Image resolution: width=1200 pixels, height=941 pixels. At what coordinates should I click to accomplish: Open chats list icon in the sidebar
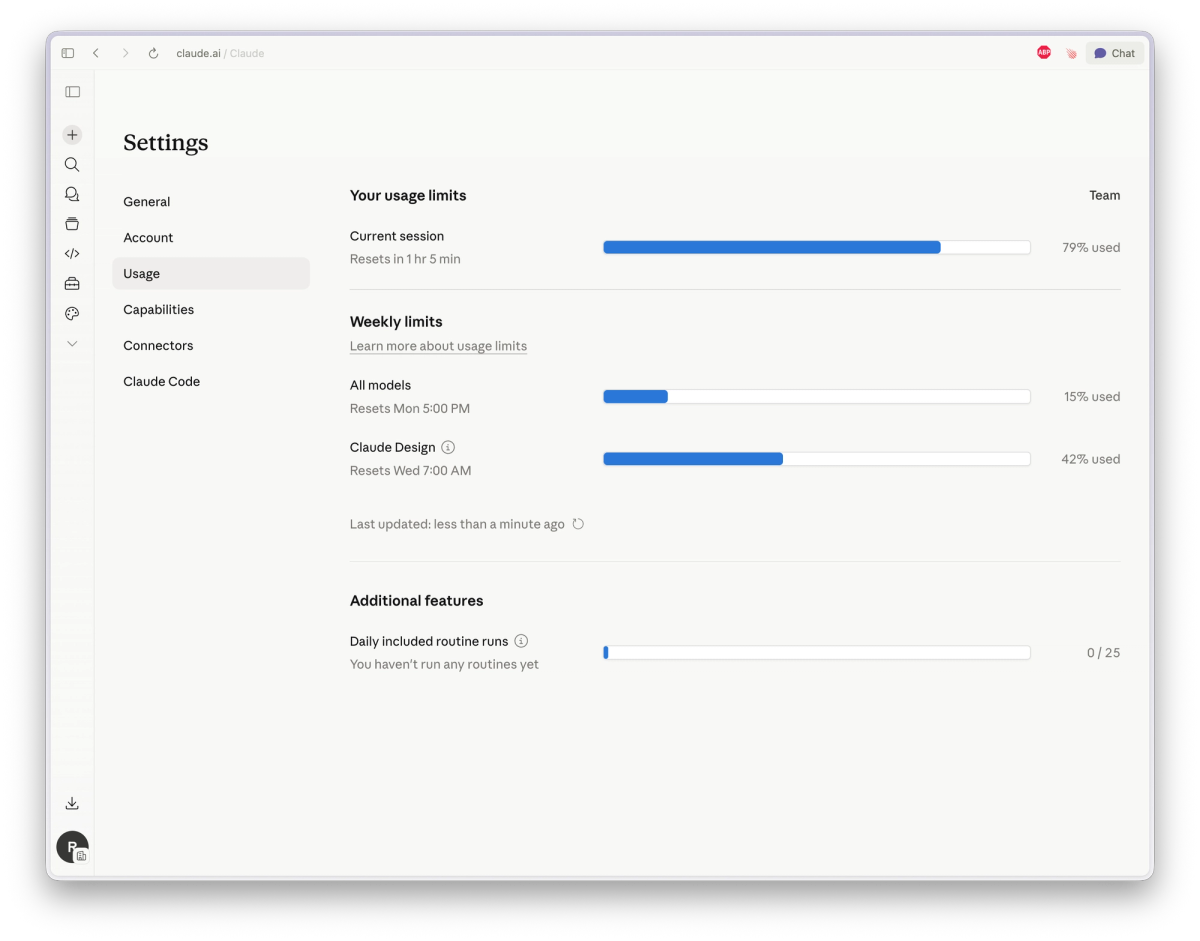coord(72,194)
